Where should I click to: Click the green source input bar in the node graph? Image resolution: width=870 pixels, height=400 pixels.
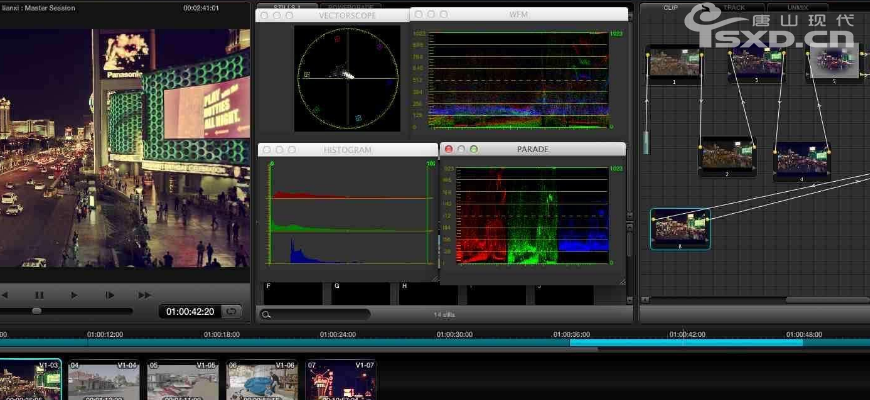coord(646,143)
